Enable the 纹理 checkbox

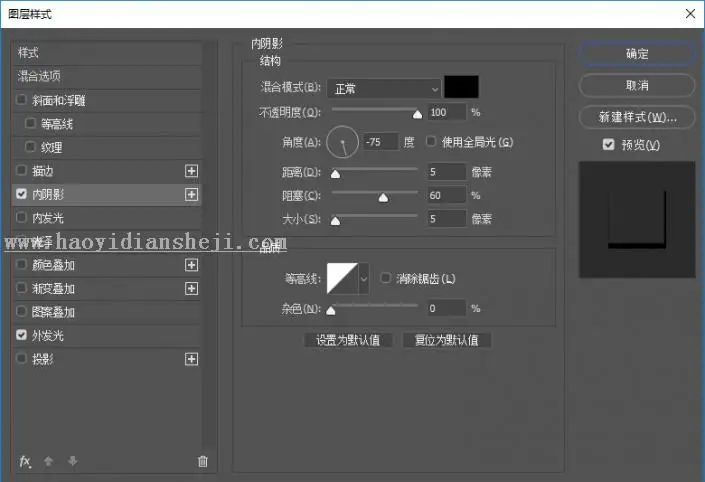click(30, 147)
